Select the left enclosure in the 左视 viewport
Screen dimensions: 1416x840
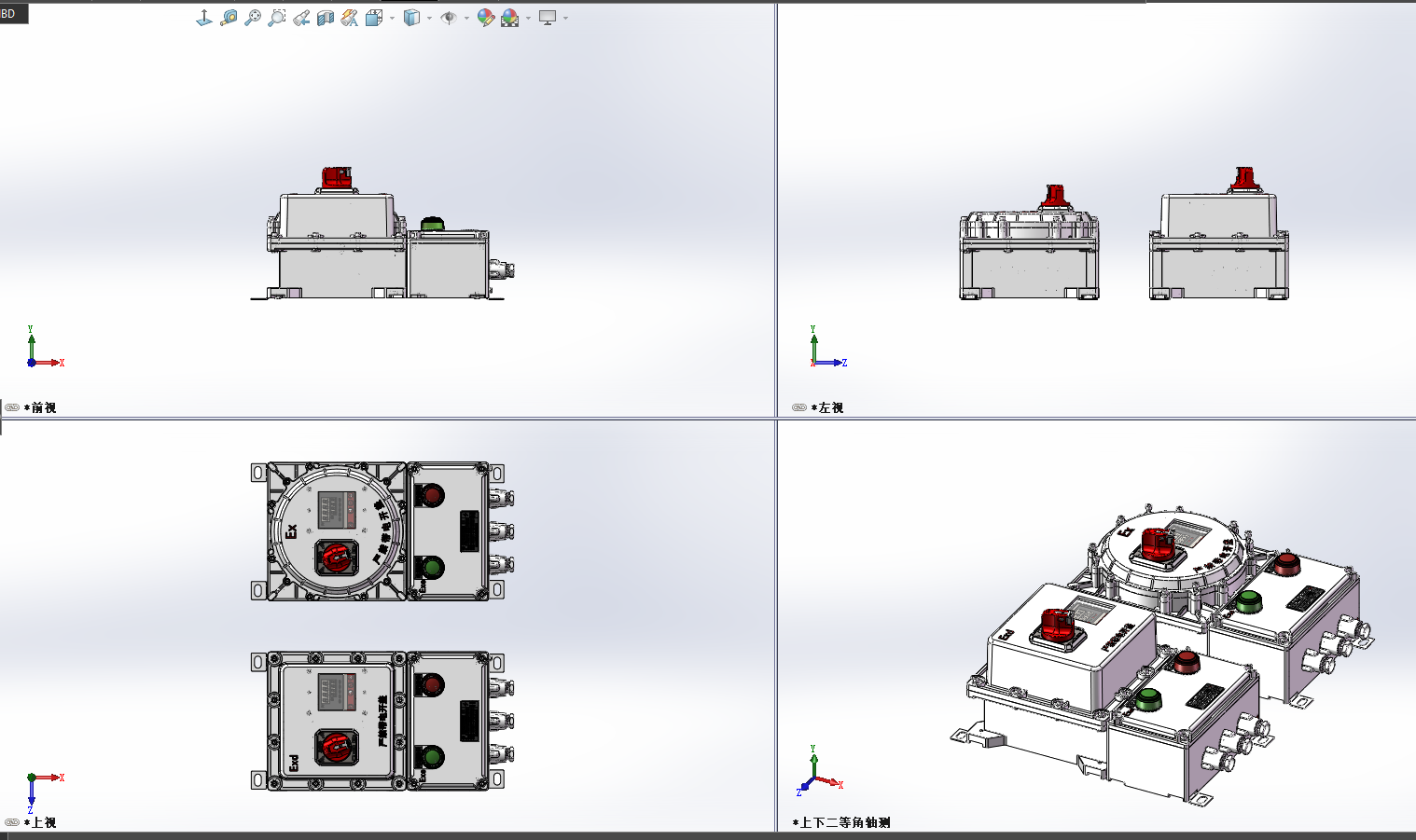click(x=1029, y=244)
